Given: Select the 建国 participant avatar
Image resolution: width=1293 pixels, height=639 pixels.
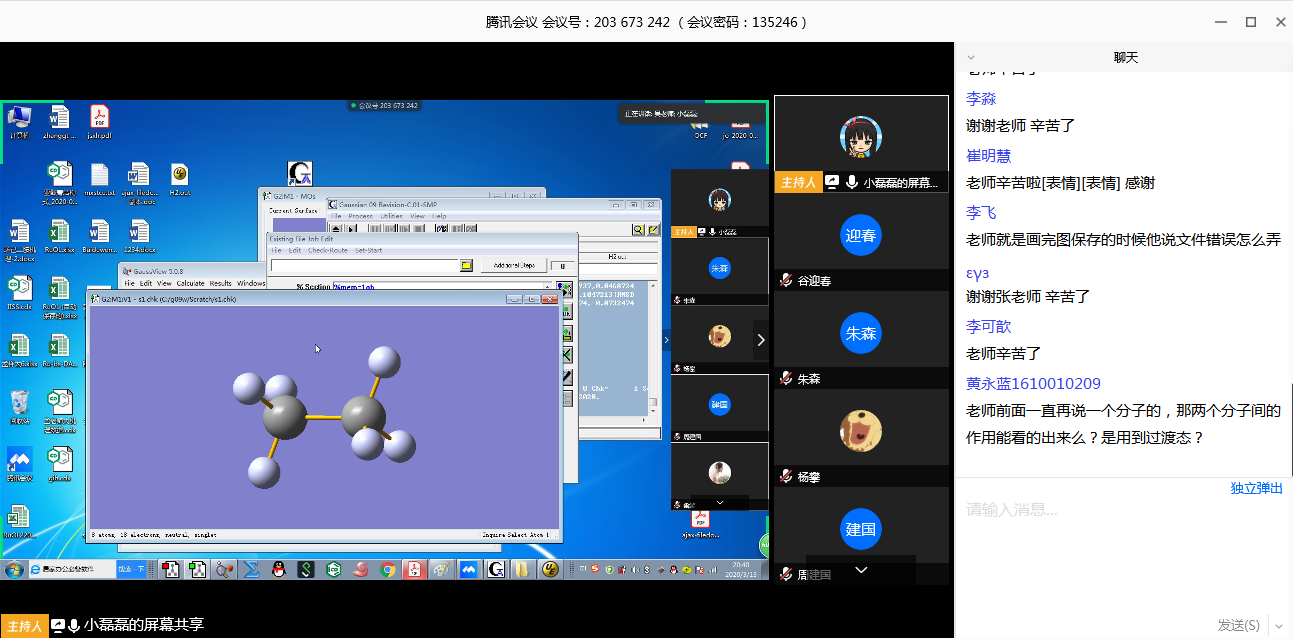Looking at the screenshot, I should 860,529.
